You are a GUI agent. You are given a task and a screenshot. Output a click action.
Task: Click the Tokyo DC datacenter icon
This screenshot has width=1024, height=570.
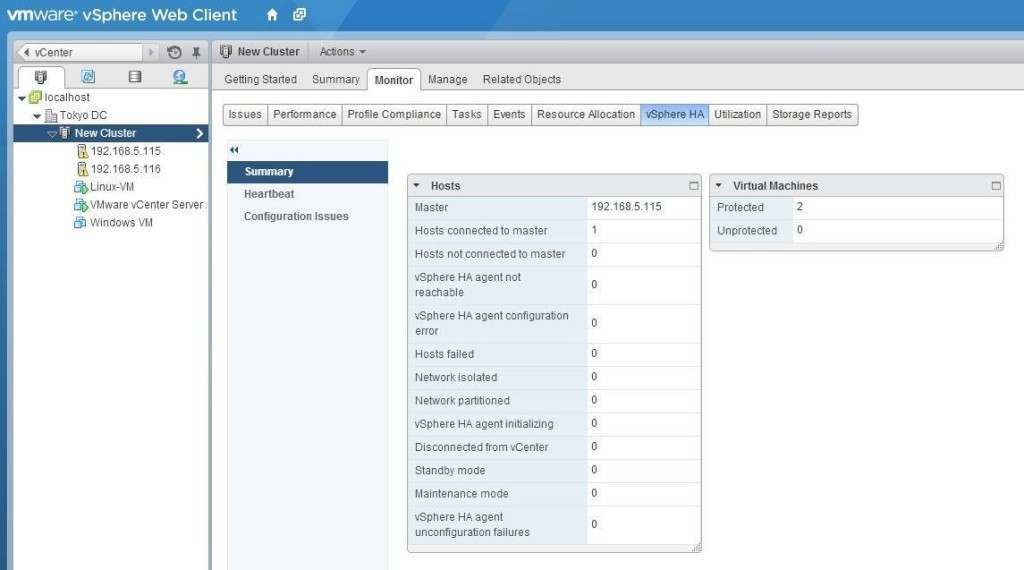pos(51,116)
